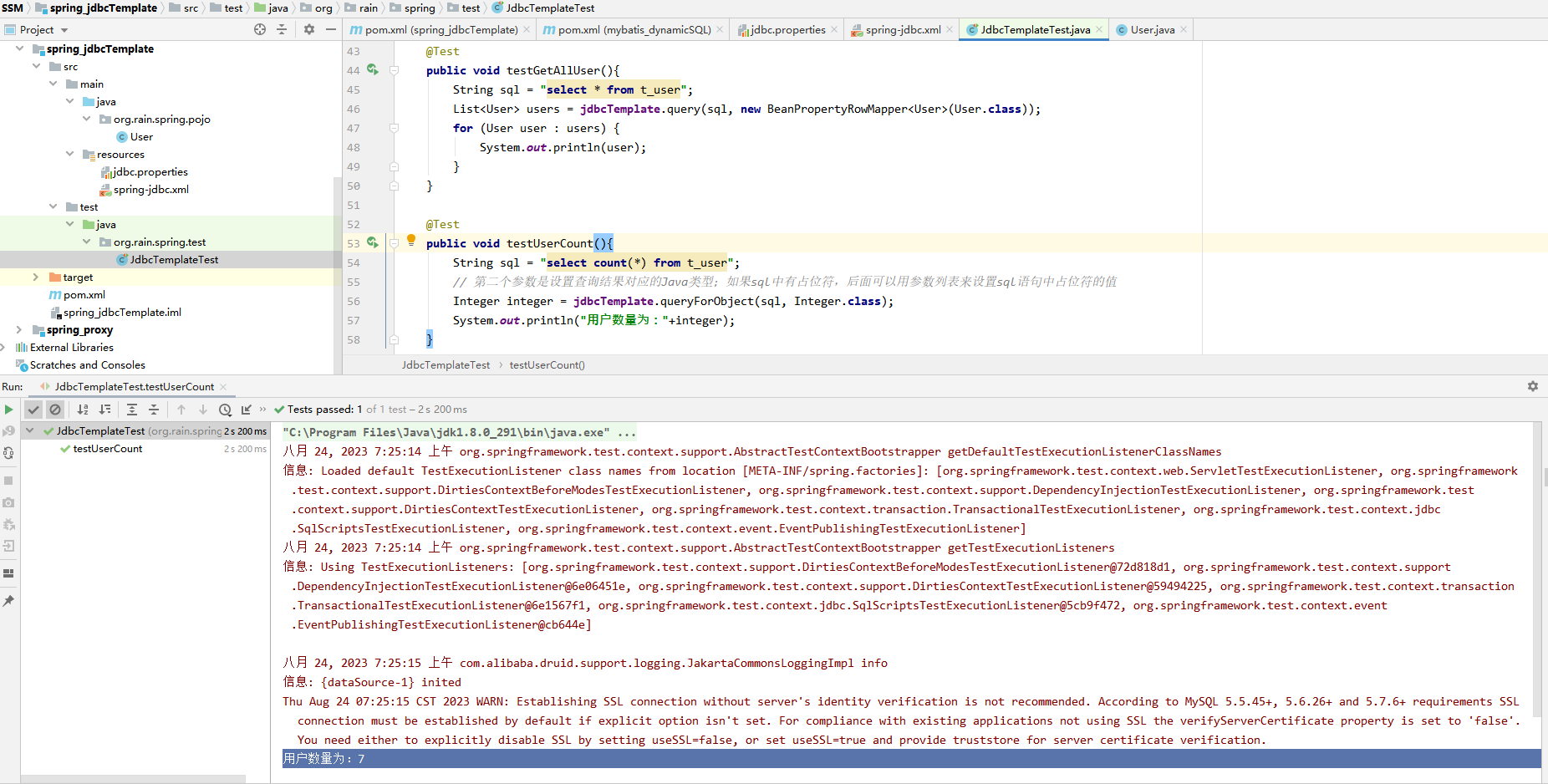Run testUserCount gutter icon

pyautogui.click(x=373, y=243)
